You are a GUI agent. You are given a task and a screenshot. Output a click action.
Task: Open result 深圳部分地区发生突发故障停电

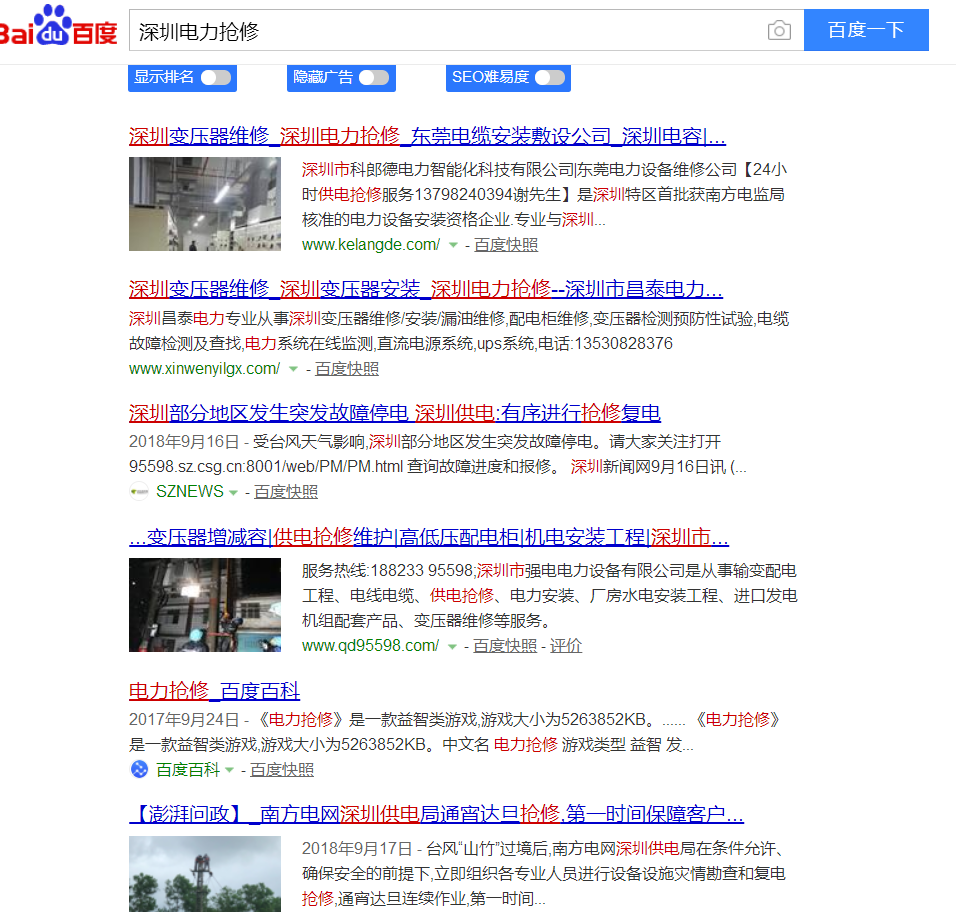394,413
